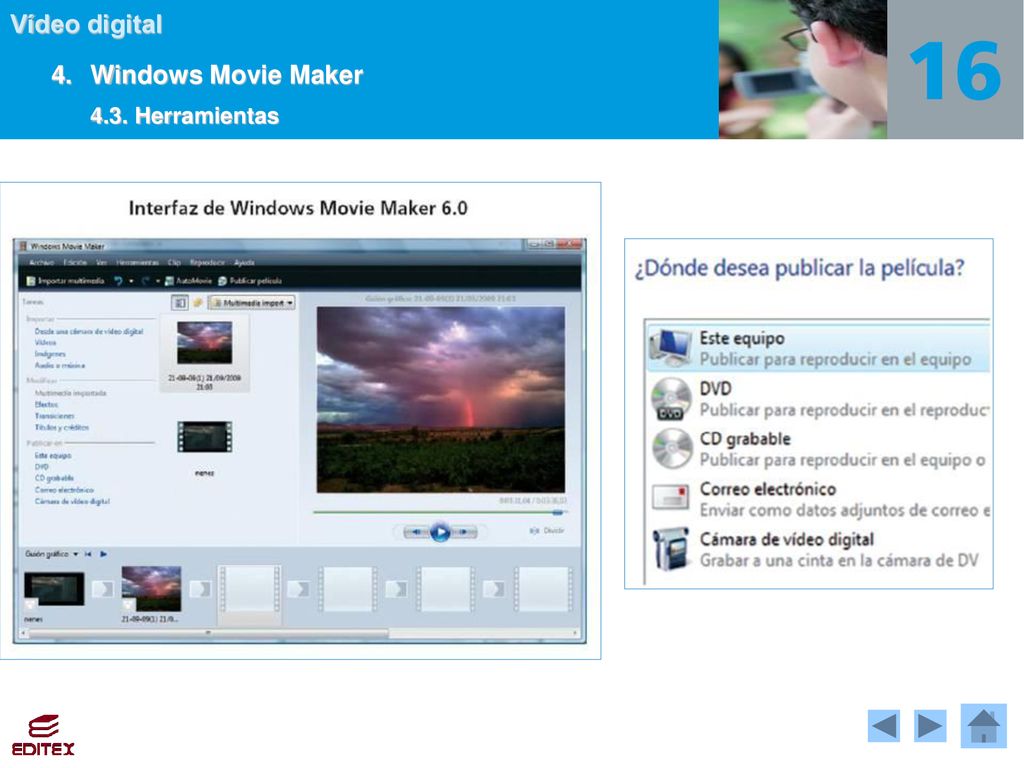
Task: Click Cámara de vídeo digital in Tareas pane
Action: (x=72, y=502)
